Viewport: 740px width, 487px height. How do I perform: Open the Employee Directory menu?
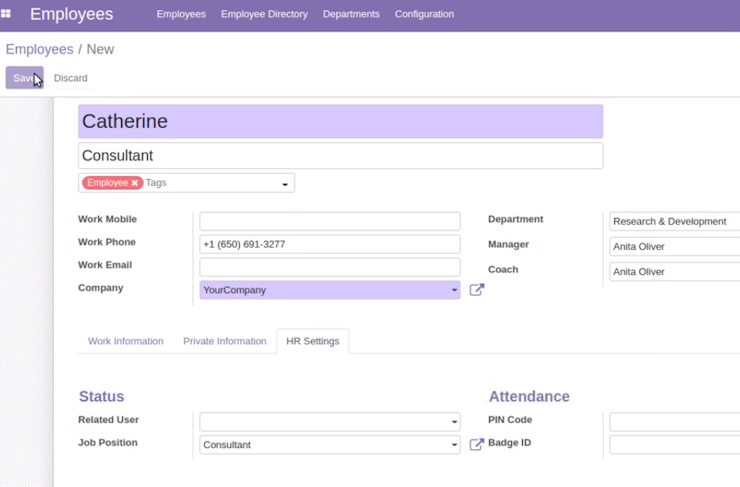click(x=264, y=14)
